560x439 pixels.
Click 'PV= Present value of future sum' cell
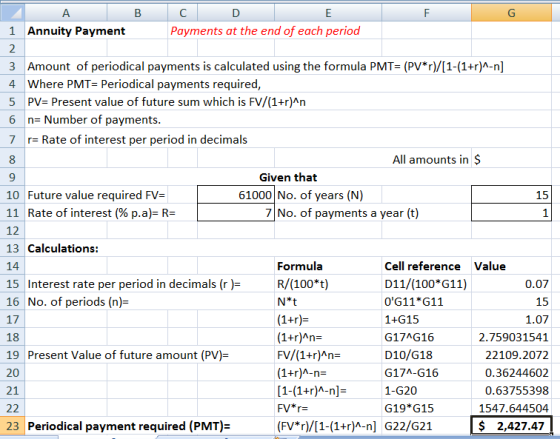166,102
